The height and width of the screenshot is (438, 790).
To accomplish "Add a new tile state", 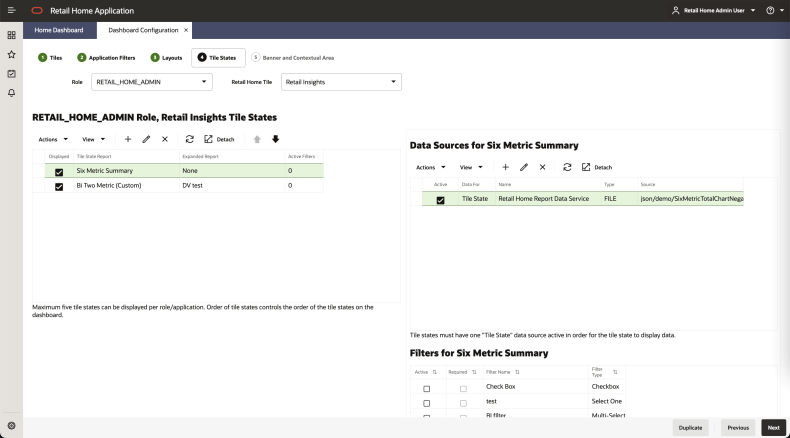I will [128, 139].
